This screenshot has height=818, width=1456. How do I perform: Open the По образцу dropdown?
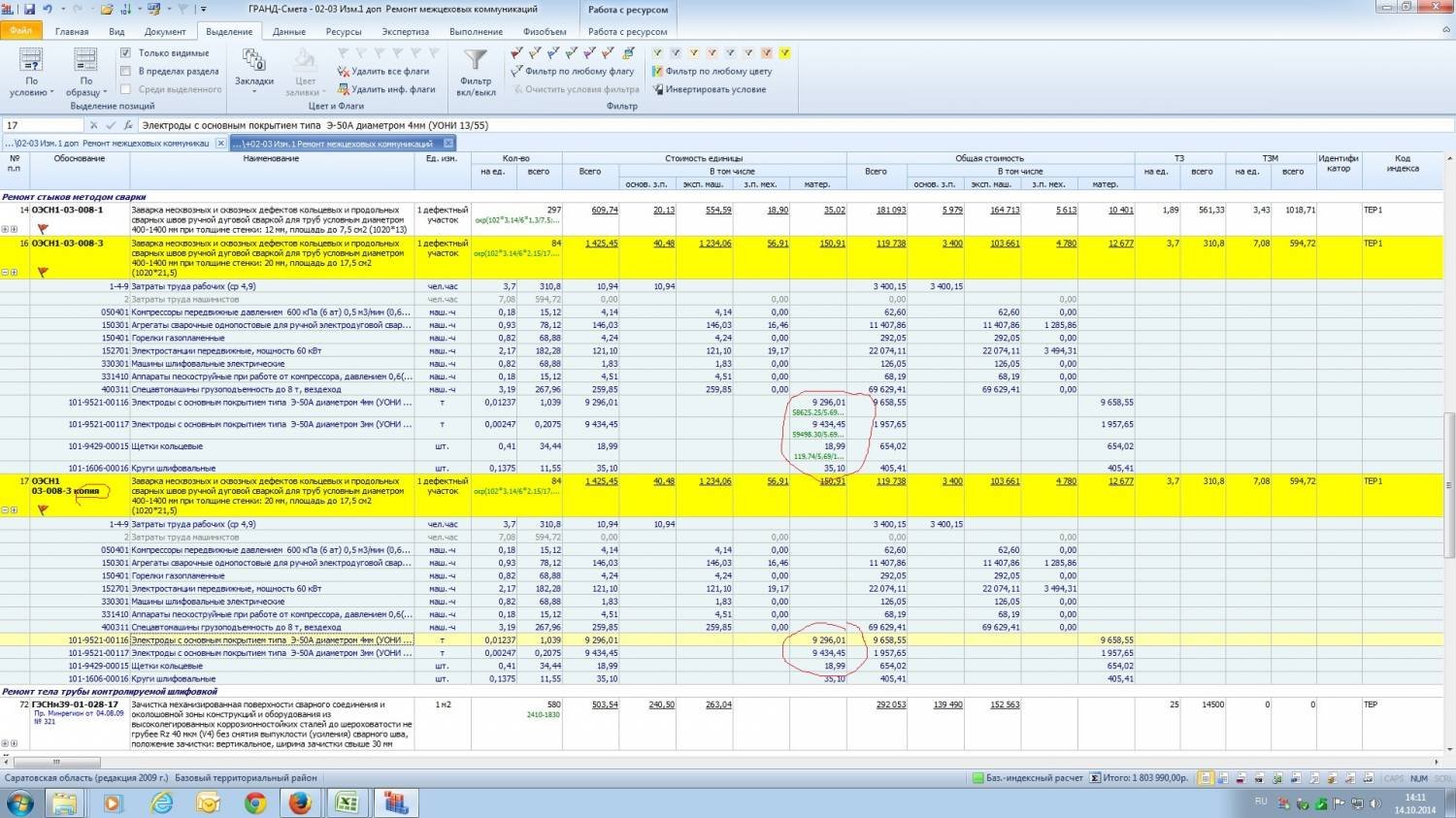pos(85,72)
